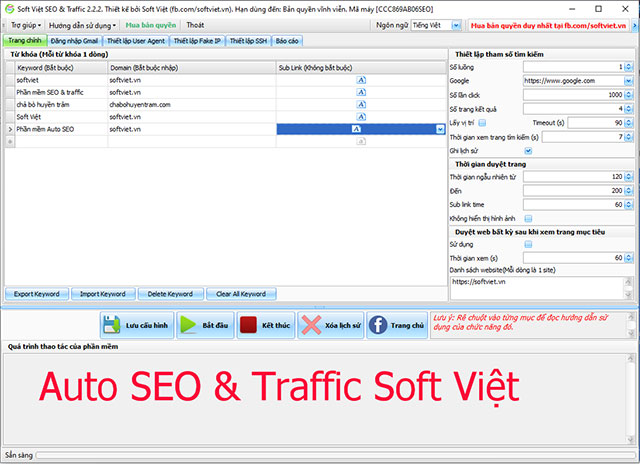Click the Sub Link (Không bắt buộc) column header

coord(361,68)
